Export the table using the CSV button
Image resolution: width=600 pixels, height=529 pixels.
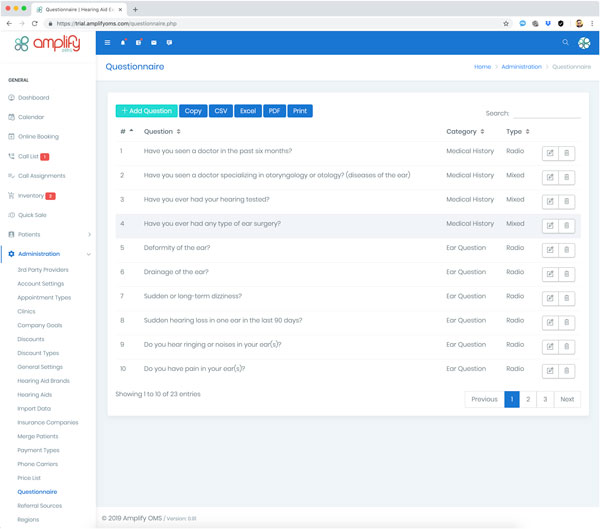point(221,111)
